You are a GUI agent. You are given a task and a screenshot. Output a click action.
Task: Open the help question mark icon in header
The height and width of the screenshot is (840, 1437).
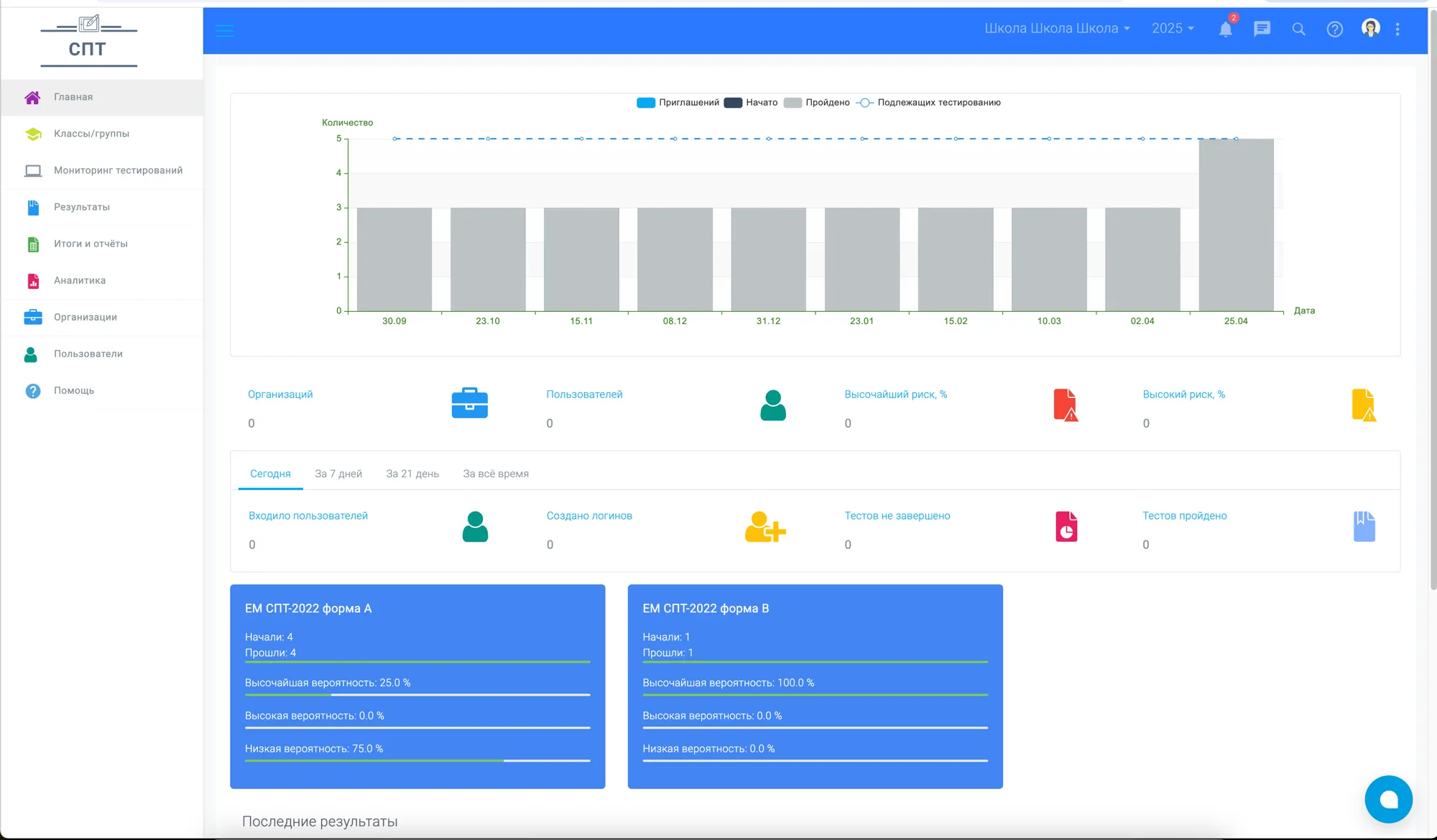point(1335,29)
